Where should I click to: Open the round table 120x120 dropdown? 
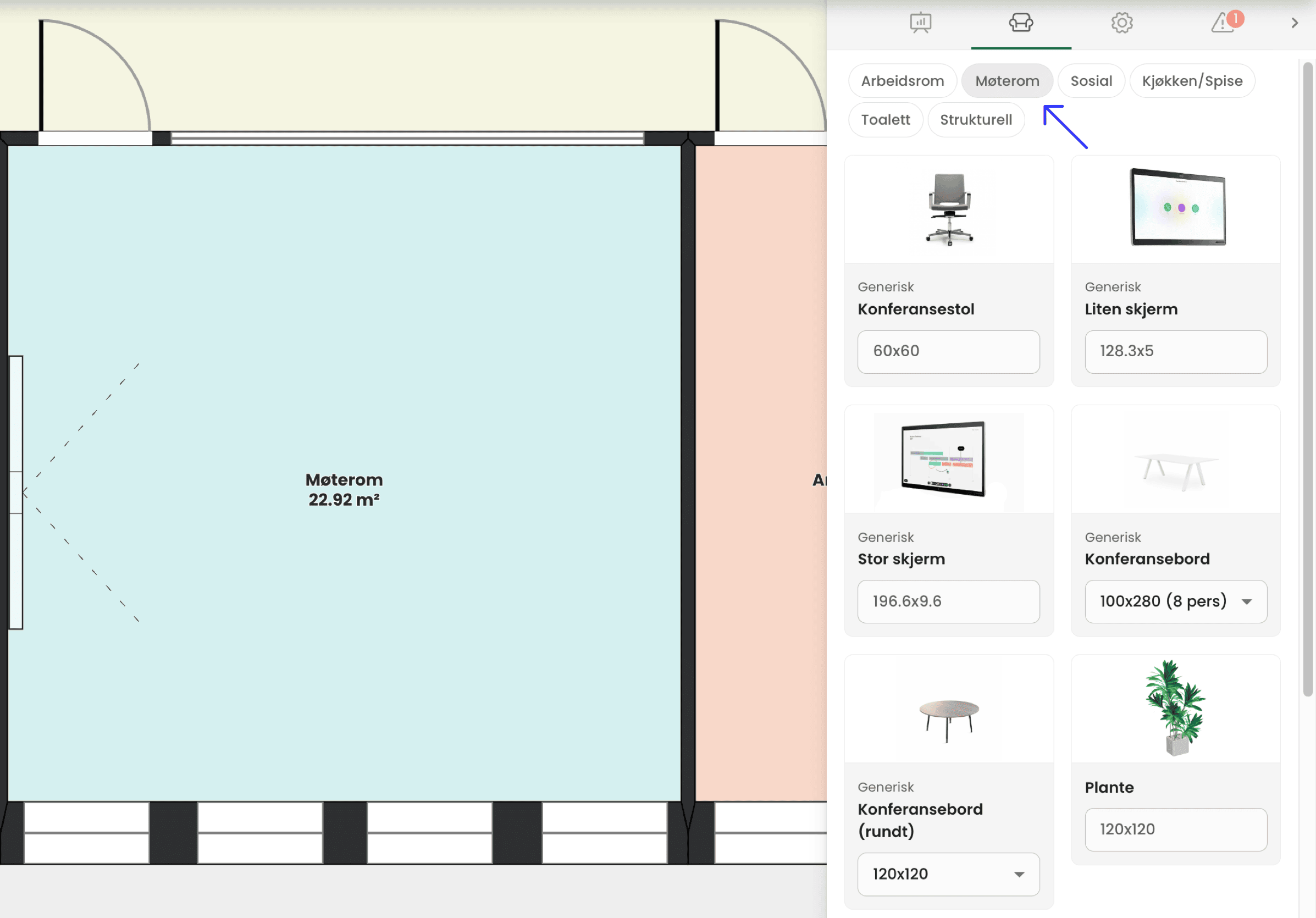pyautogui.click(x=949, y=874)
